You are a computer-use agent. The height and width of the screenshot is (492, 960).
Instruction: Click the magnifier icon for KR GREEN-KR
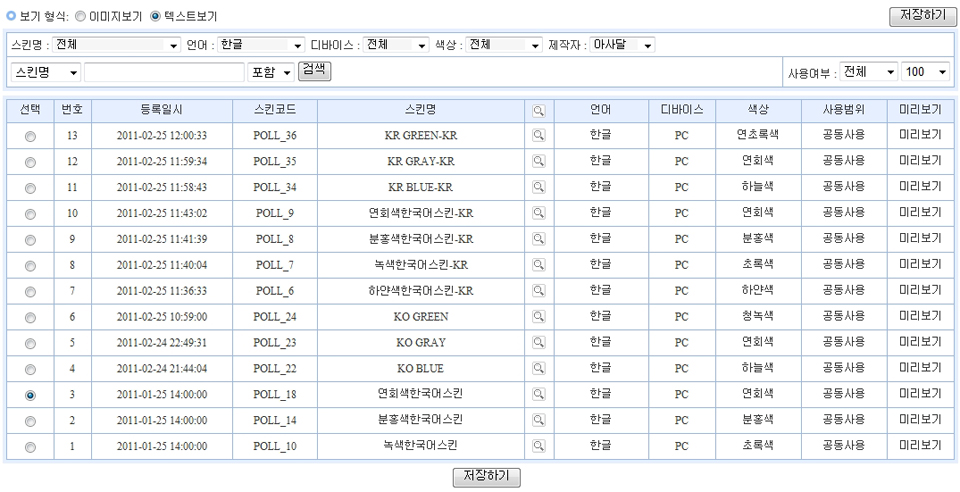(538, 134)
